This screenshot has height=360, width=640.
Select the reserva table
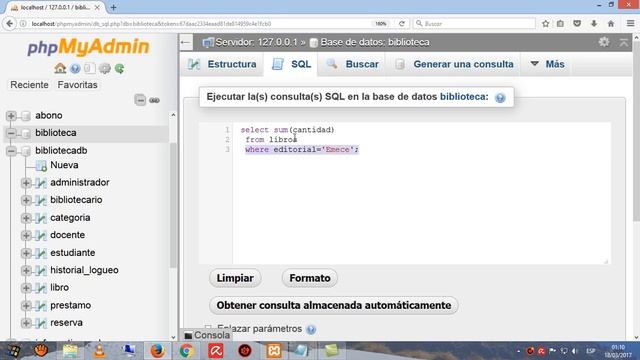click(x=66, y=323)
